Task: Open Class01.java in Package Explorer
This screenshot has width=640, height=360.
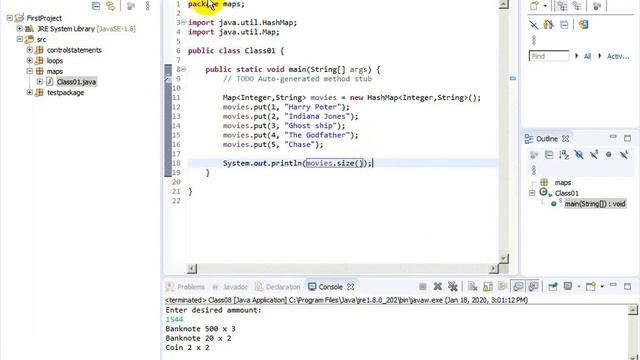Action: coord(76,82)
